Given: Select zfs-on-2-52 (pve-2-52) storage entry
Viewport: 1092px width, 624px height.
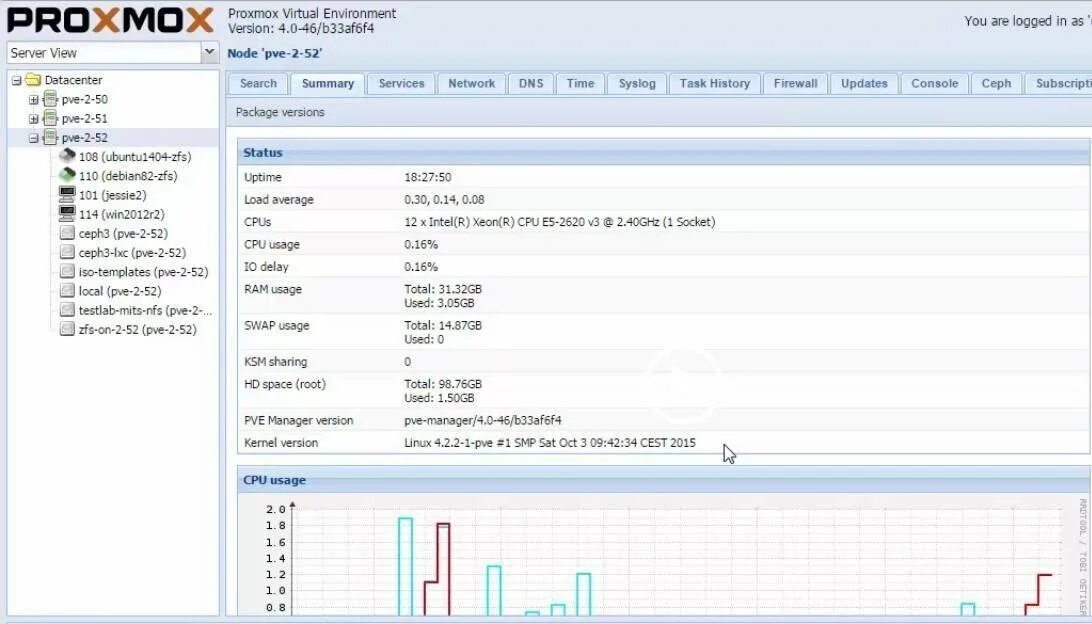Looking at the screenshot, I should pyautogui.click(x=137, y=330).
